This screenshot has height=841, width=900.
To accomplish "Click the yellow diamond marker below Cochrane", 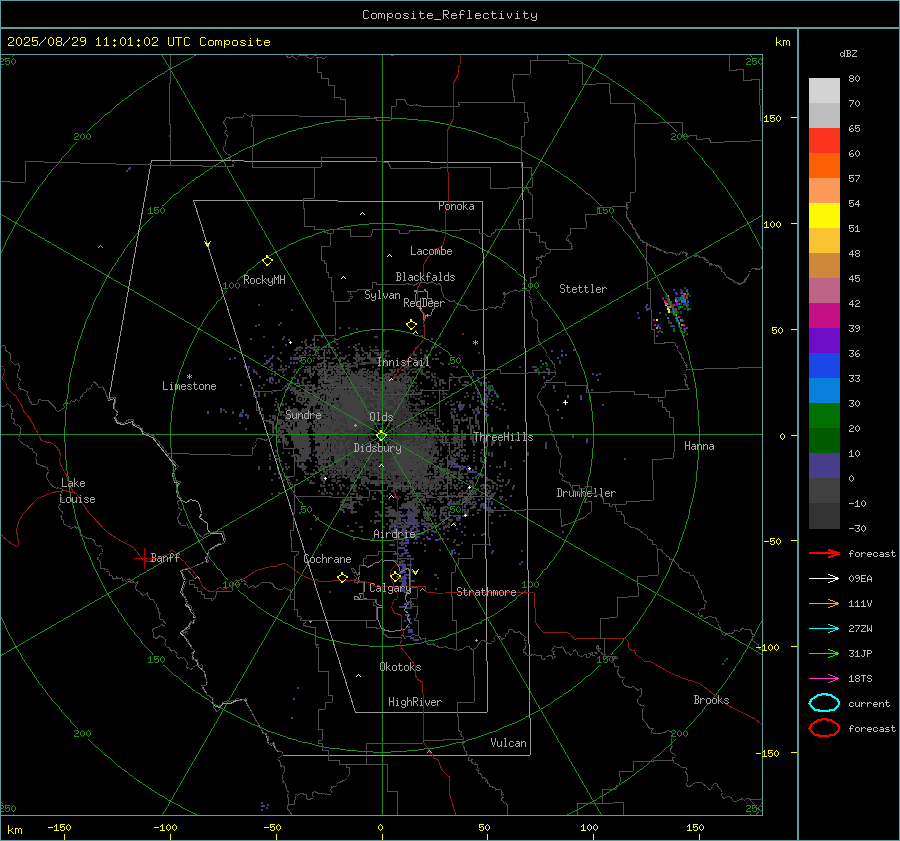I will coord(343,577).
